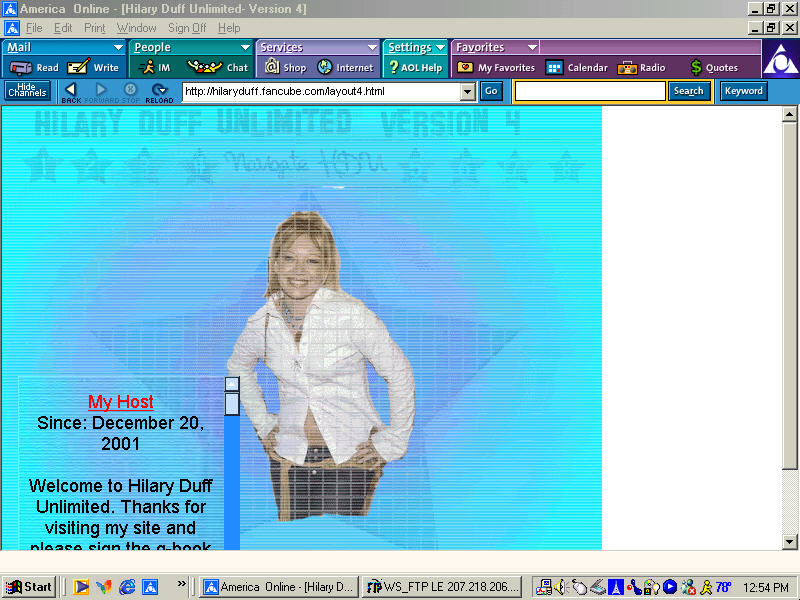Launch the Internet globe item
Viewport: 800px width, 600px height.
coord(345,67)
